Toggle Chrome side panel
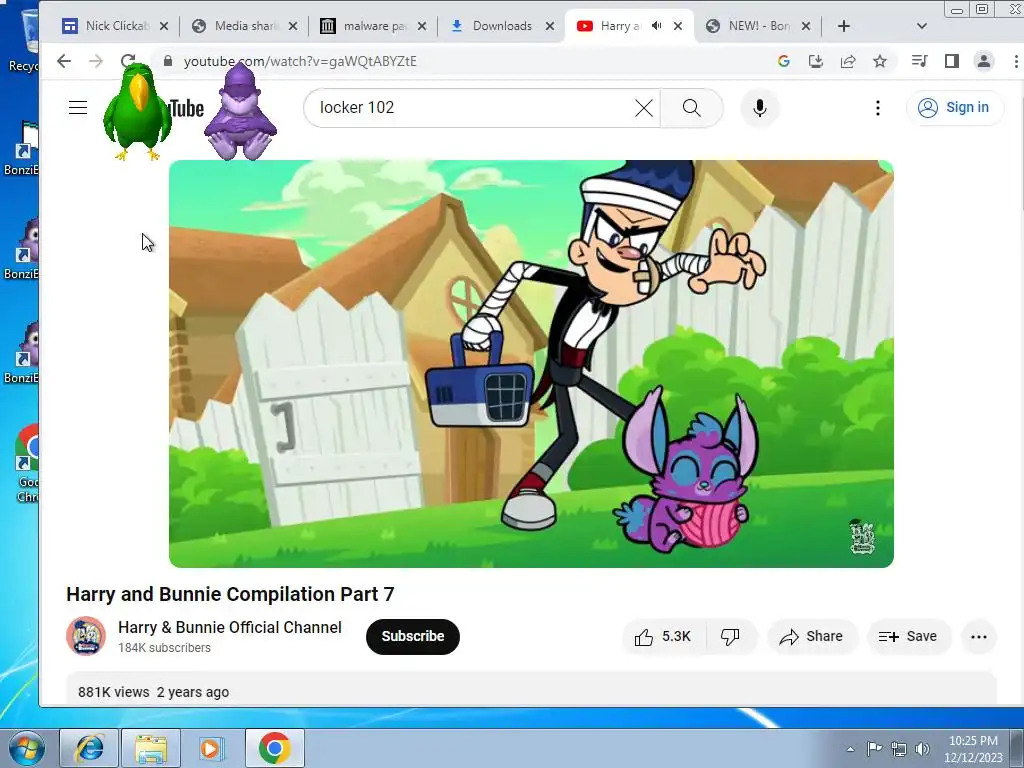 coord(952,61)
